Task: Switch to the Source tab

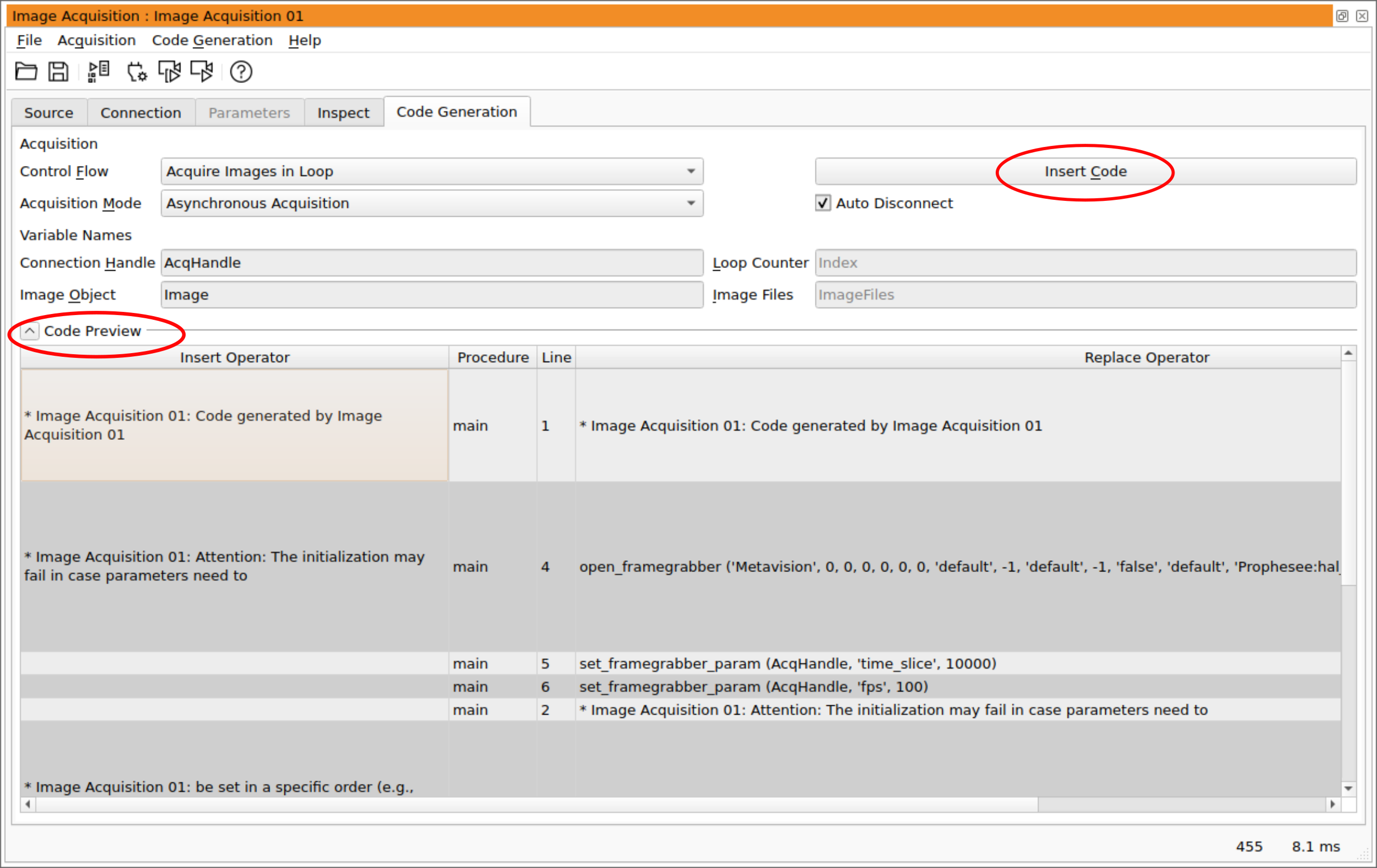Action: tap(49, 113)
